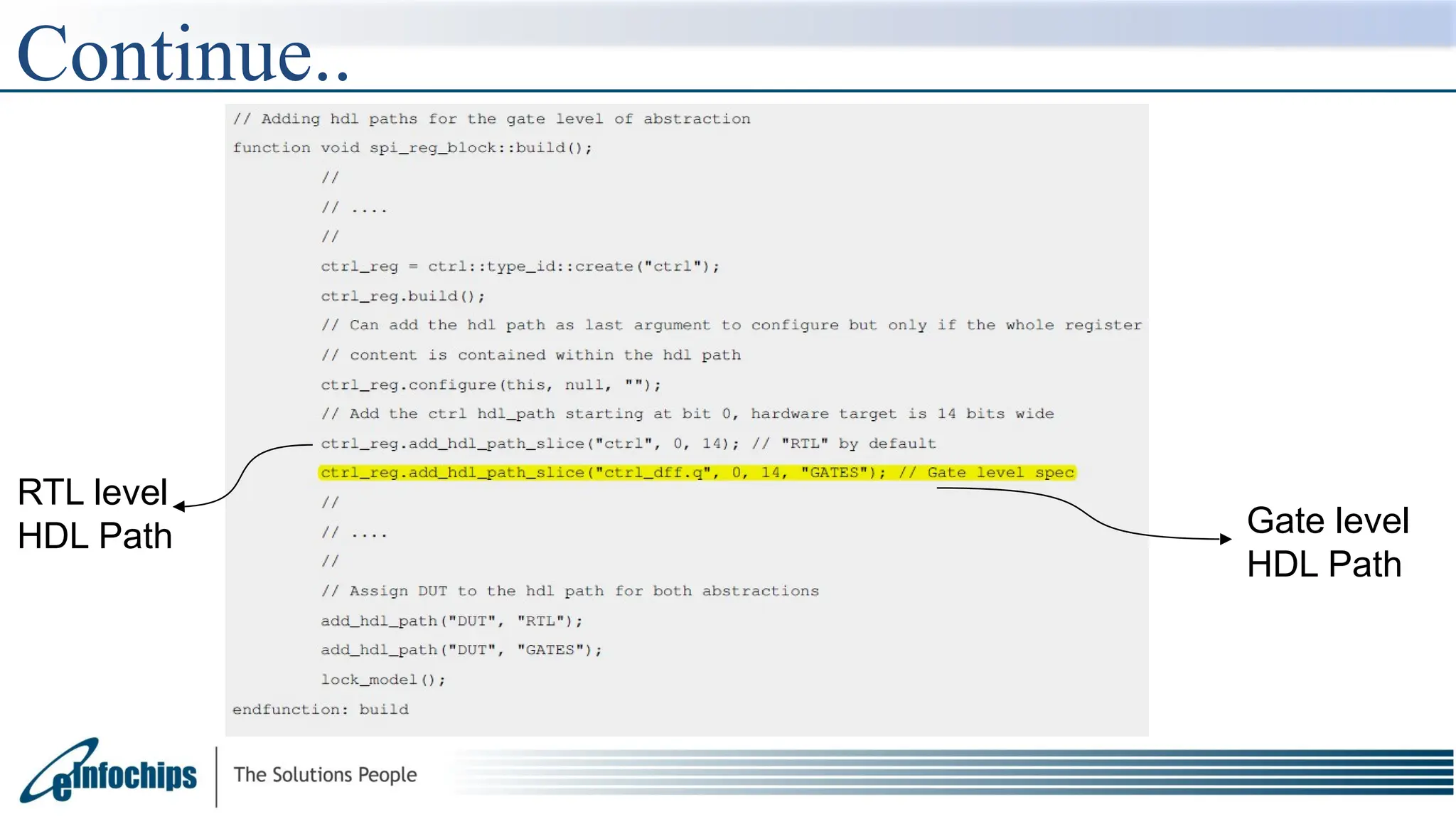Click the add_hdl_path_slice("ctrl", 0, 14) RTL line
The image size is (1456, 819).
628,444
